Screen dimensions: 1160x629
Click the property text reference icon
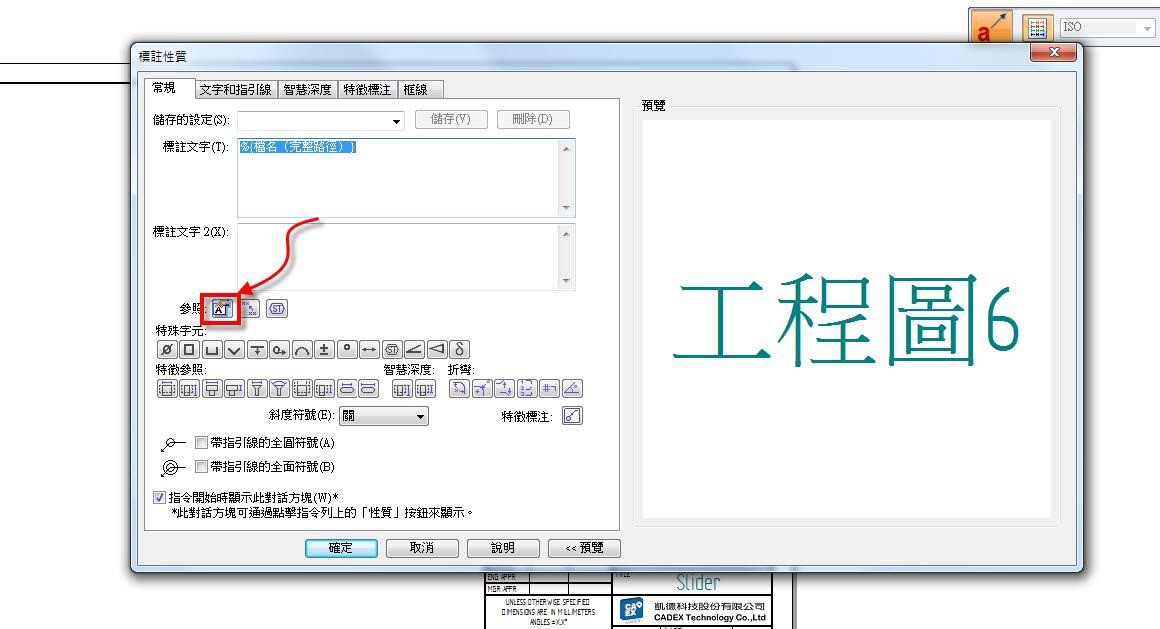[x=221, y=309]
